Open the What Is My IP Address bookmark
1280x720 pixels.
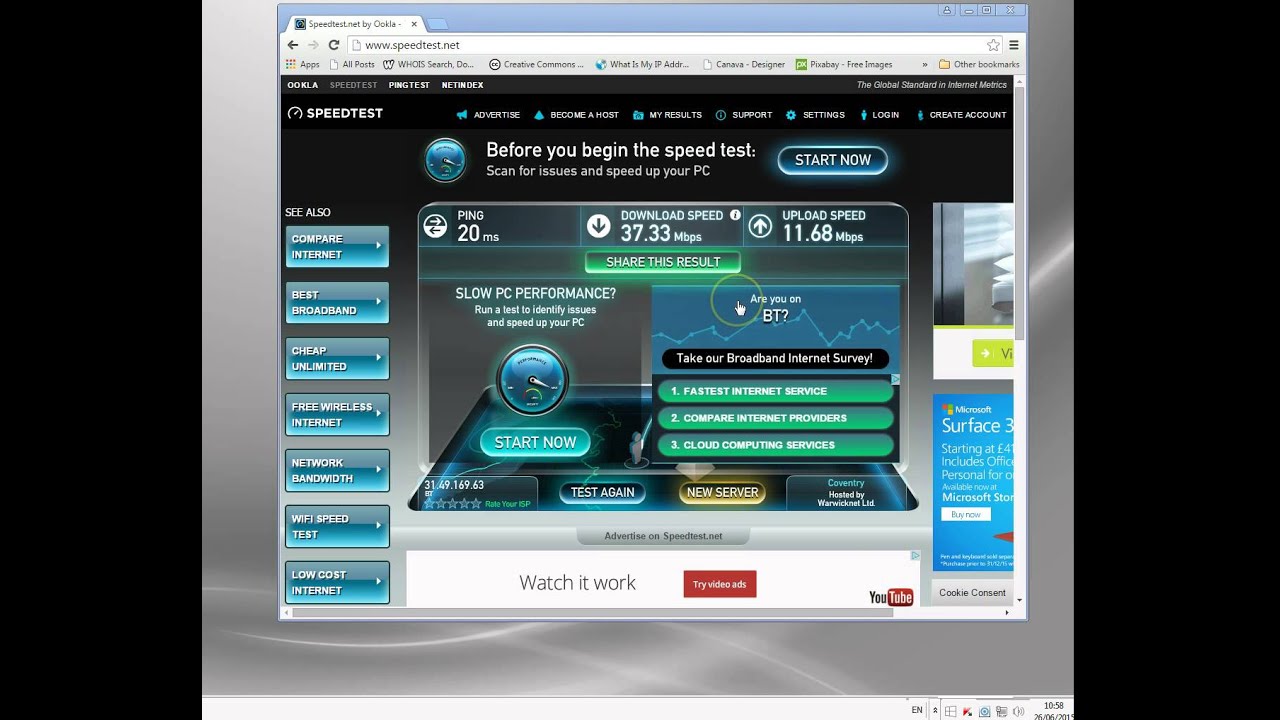click(x=643, y=64)
